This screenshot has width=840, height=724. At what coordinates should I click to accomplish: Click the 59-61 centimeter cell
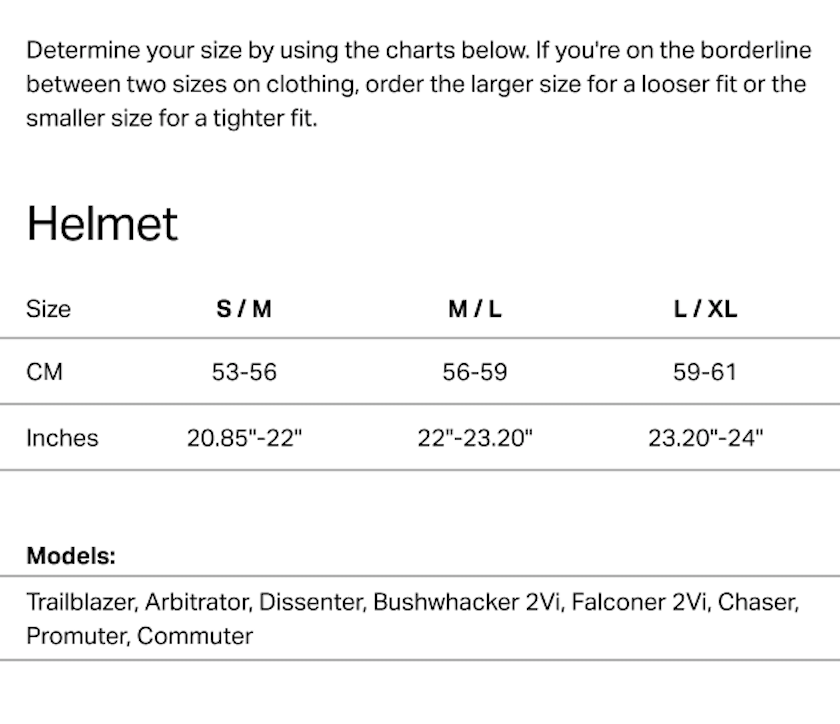(705, 372)
